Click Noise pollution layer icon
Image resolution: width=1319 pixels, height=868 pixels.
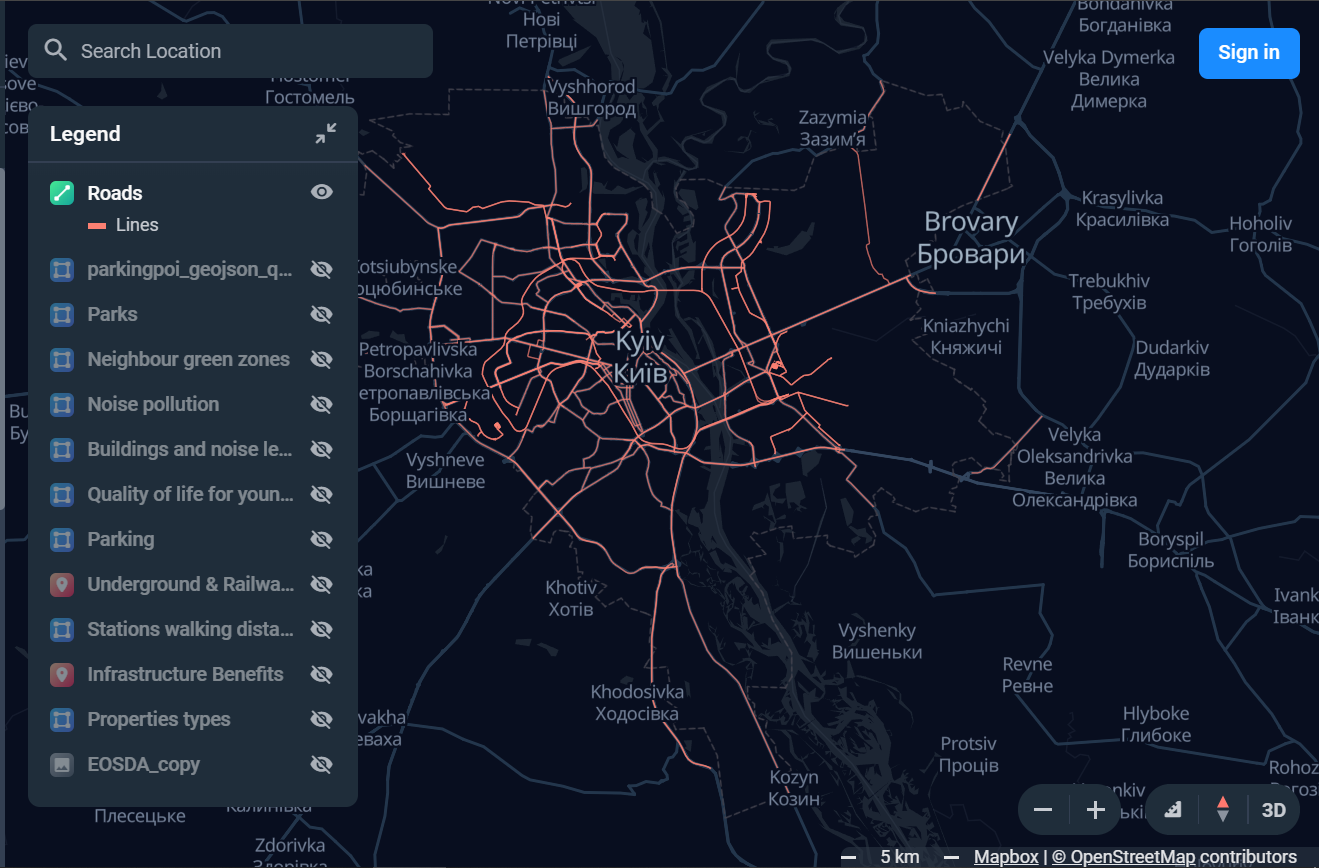(62, 404)
